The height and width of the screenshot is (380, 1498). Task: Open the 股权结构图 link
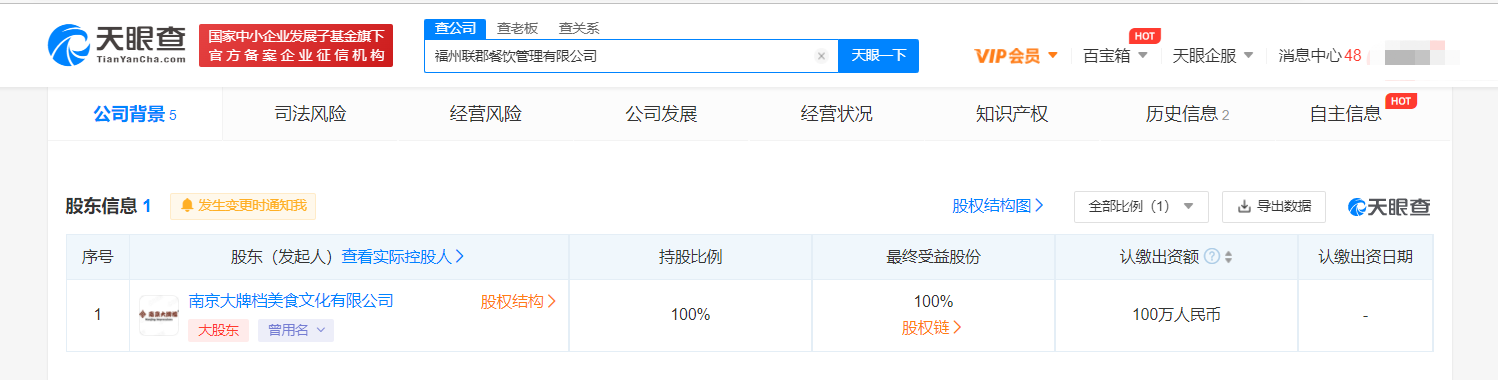[x=998, y=206]
